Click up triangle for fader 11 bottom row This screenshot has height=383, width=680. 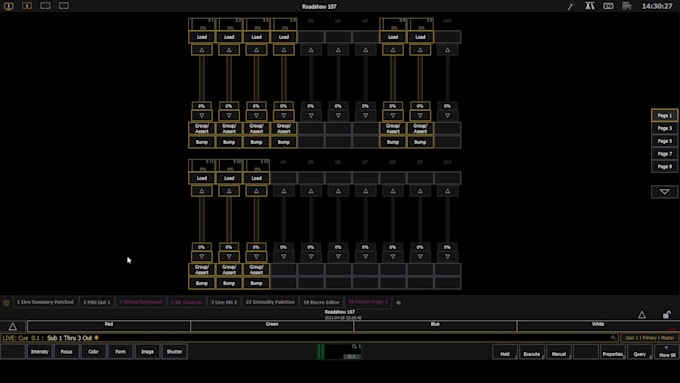(202, 191)
